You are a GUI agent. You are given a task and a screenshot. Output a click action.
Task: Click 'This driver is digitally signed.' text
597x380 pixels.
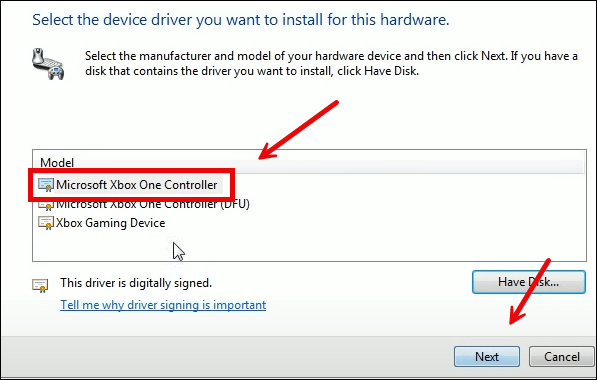click(x=136, y=283)
